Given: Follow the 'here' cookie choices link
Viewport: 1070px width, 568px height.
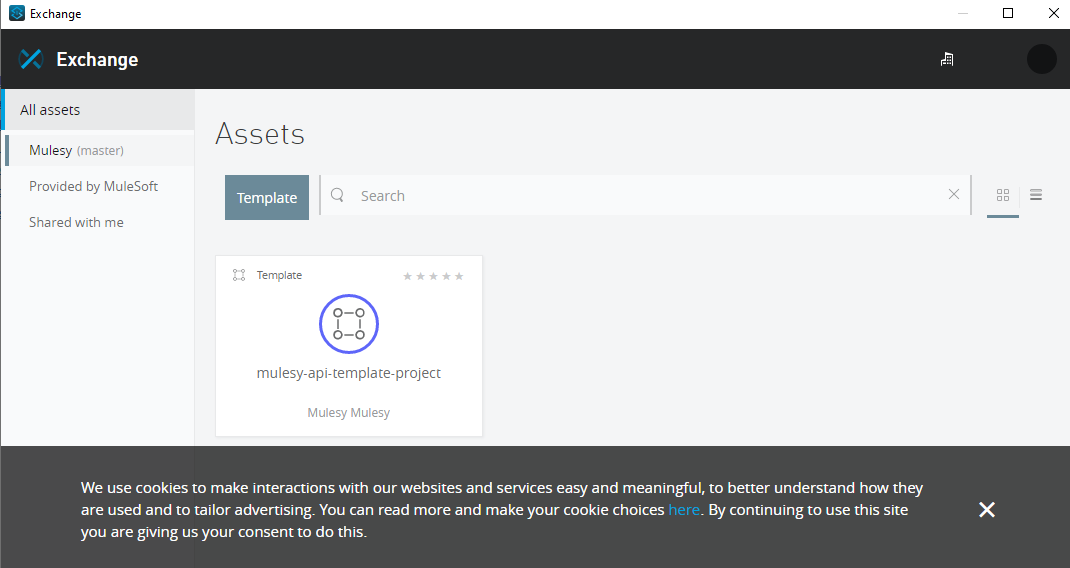Looking at the screenshot, I should click(684, 510).
